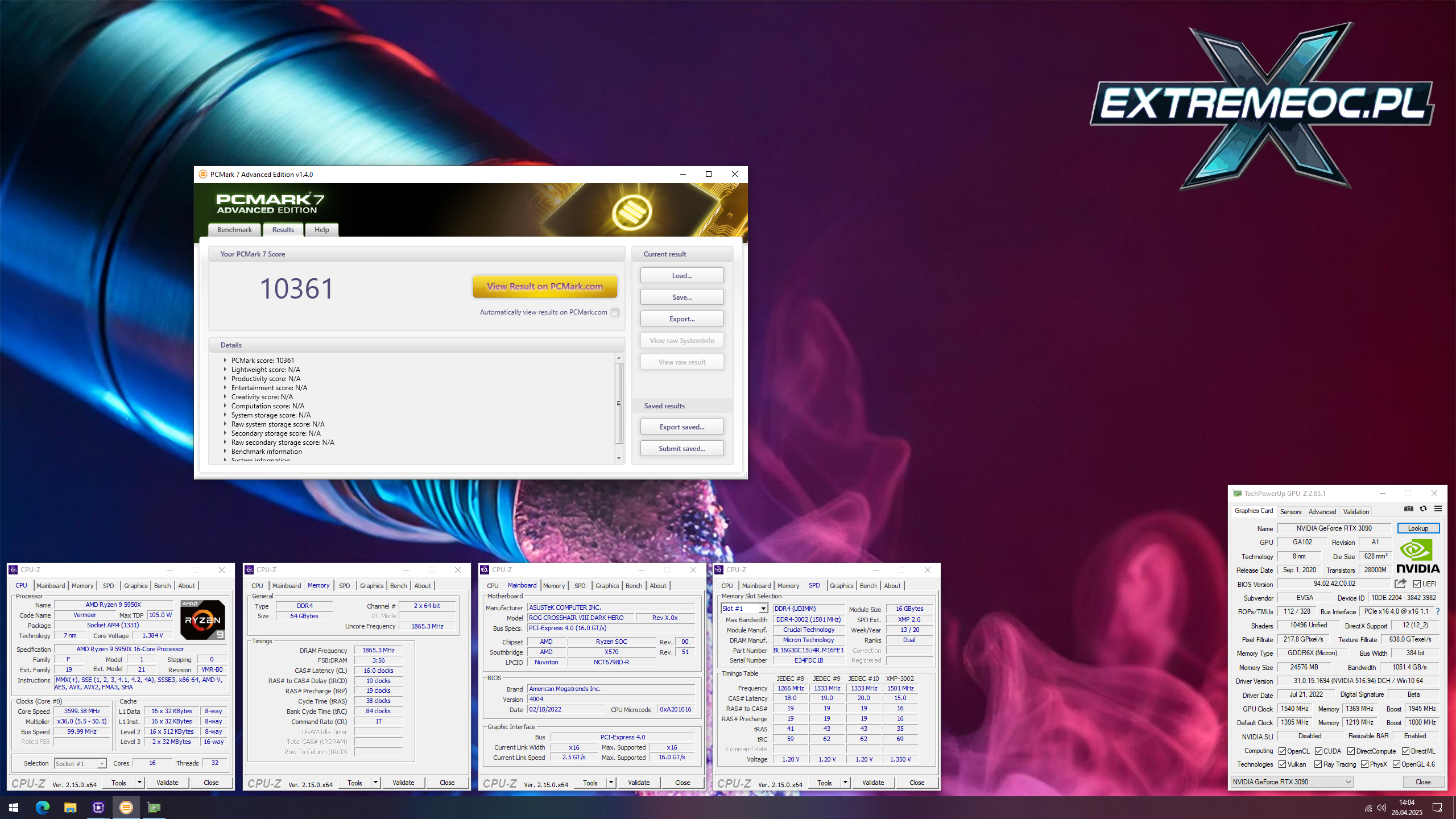The width and height of the screenshot is (1456, 819).
Task: Click Details scrollbar up arrow
Action: click(619, 358)
